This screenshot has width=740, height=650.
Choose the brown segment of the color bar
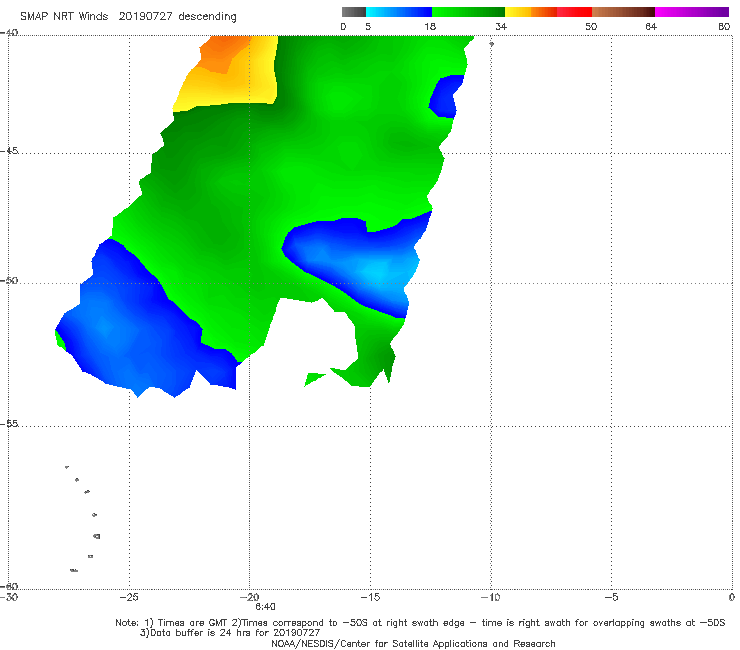(x=623, y=12)
